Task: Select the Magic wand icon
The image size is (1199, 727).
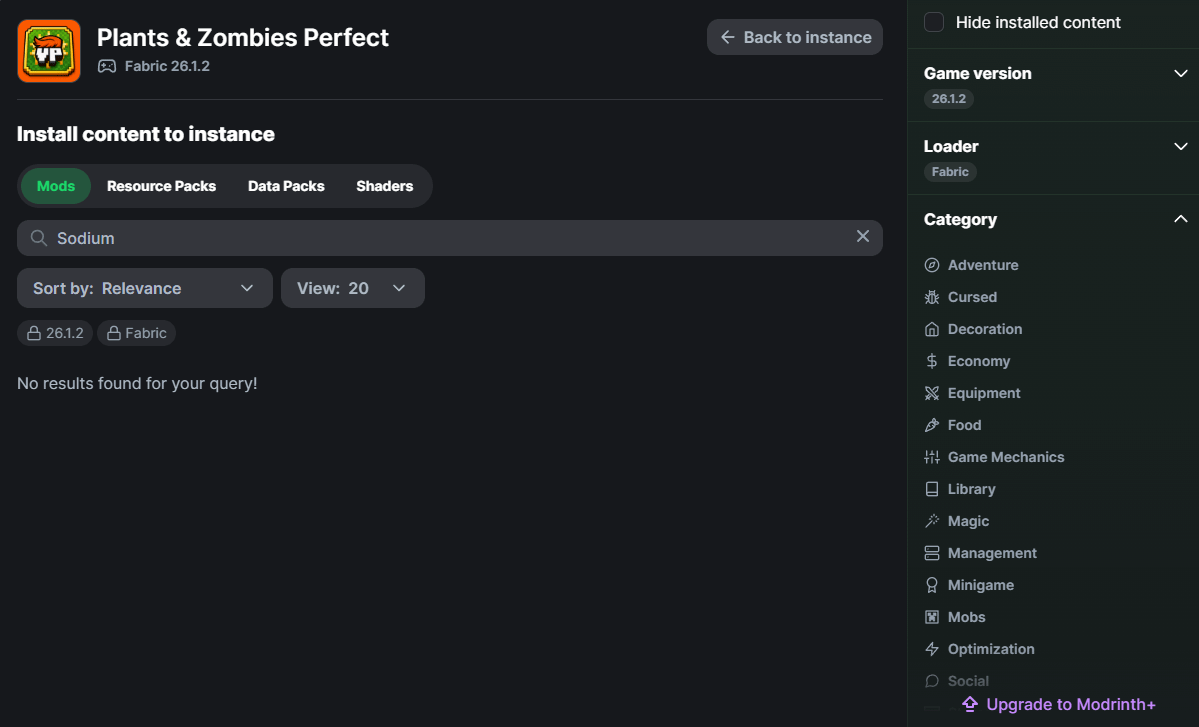Action: click(x=932, y=521)
